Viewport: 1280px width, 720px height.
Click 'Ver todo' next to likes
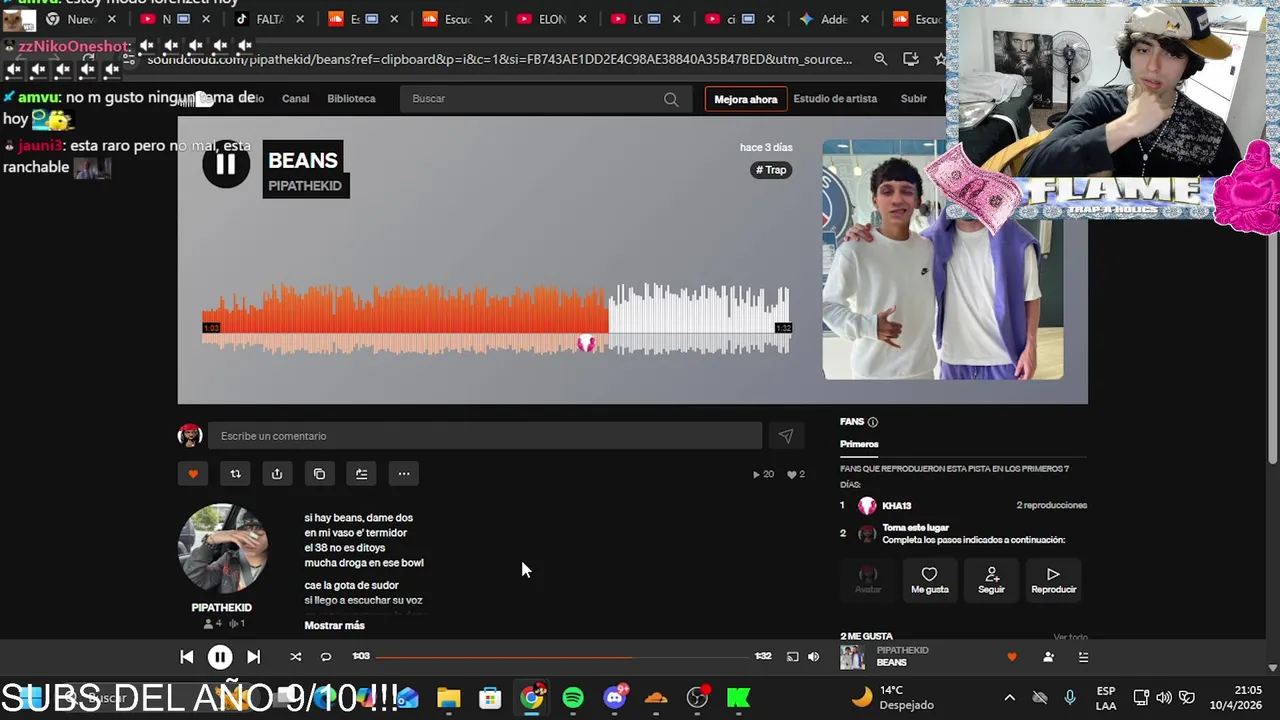1070,637
